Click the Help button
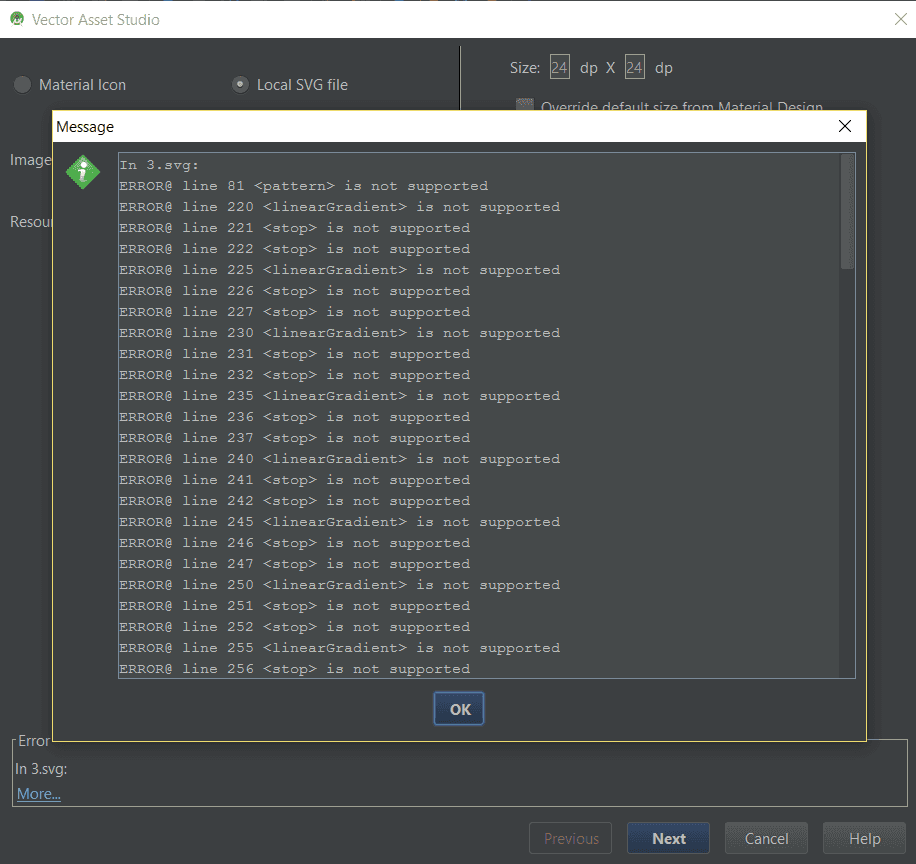This screenshot has width=916, height=864. click(863, 838)
